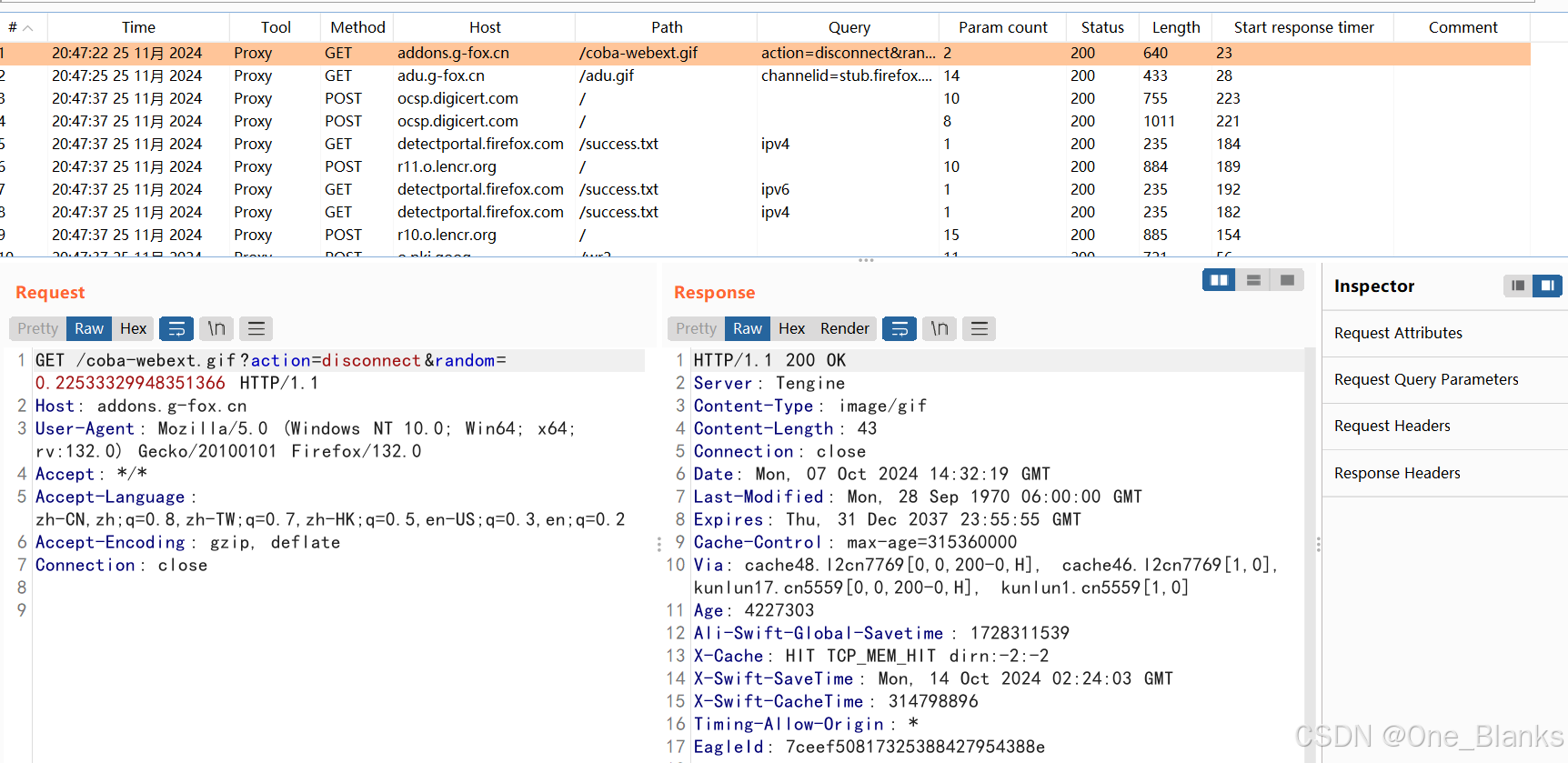1568x763 pixels.
Task: Open Response panel hamburger menu
Action: point(980,328)
